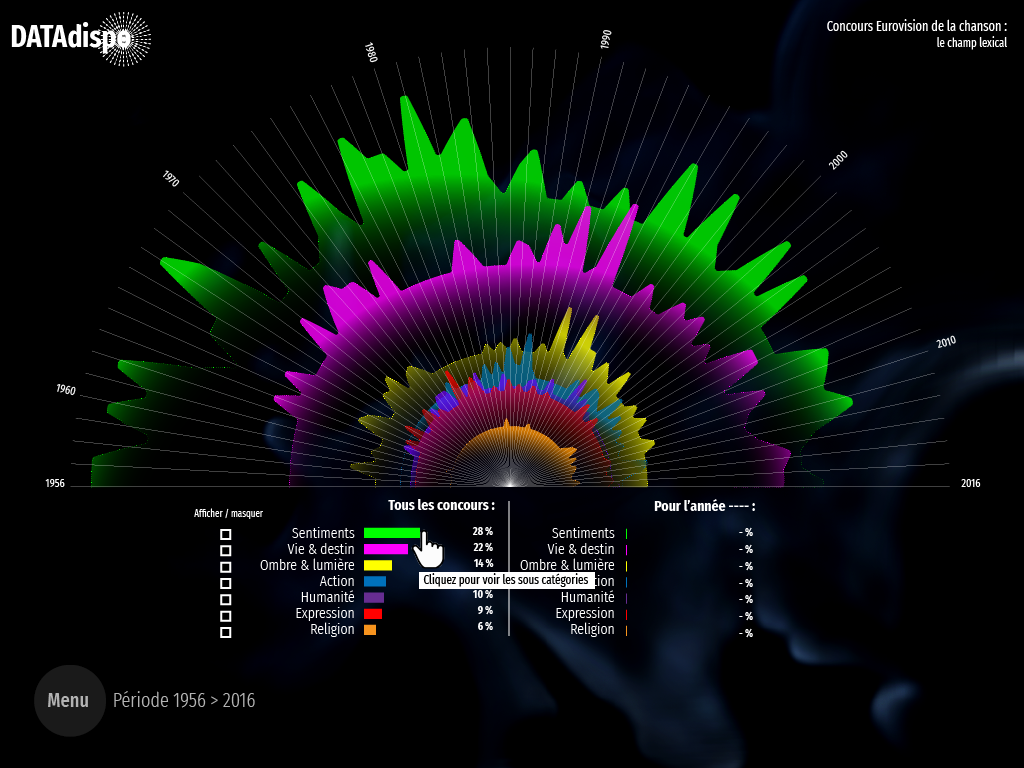Image resolution: width=1024 pixels, height=768 pixels.
Task: Click the Période 1956 > 2016 text
Action: click(x=184, y=701)
